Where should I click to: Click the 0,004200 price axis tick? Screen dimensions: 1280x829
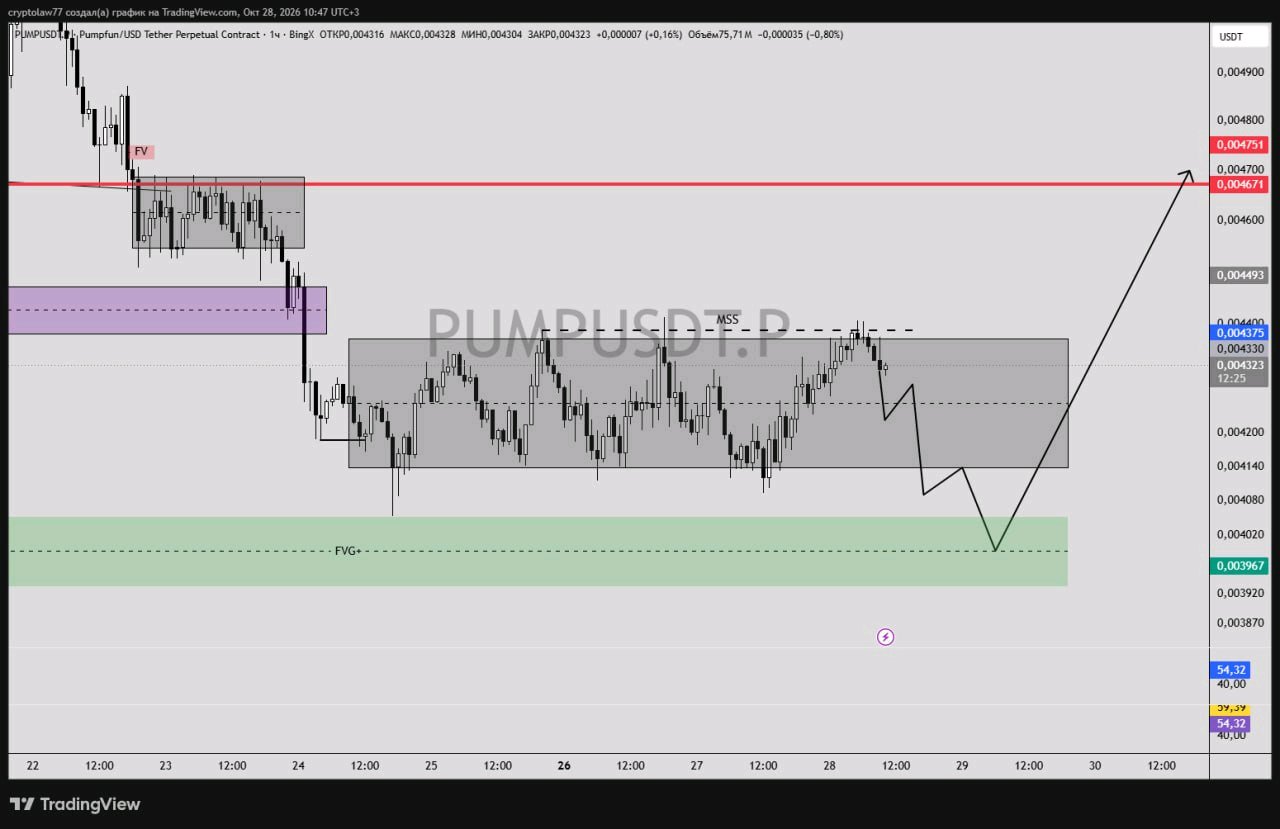click(1240, 433)
